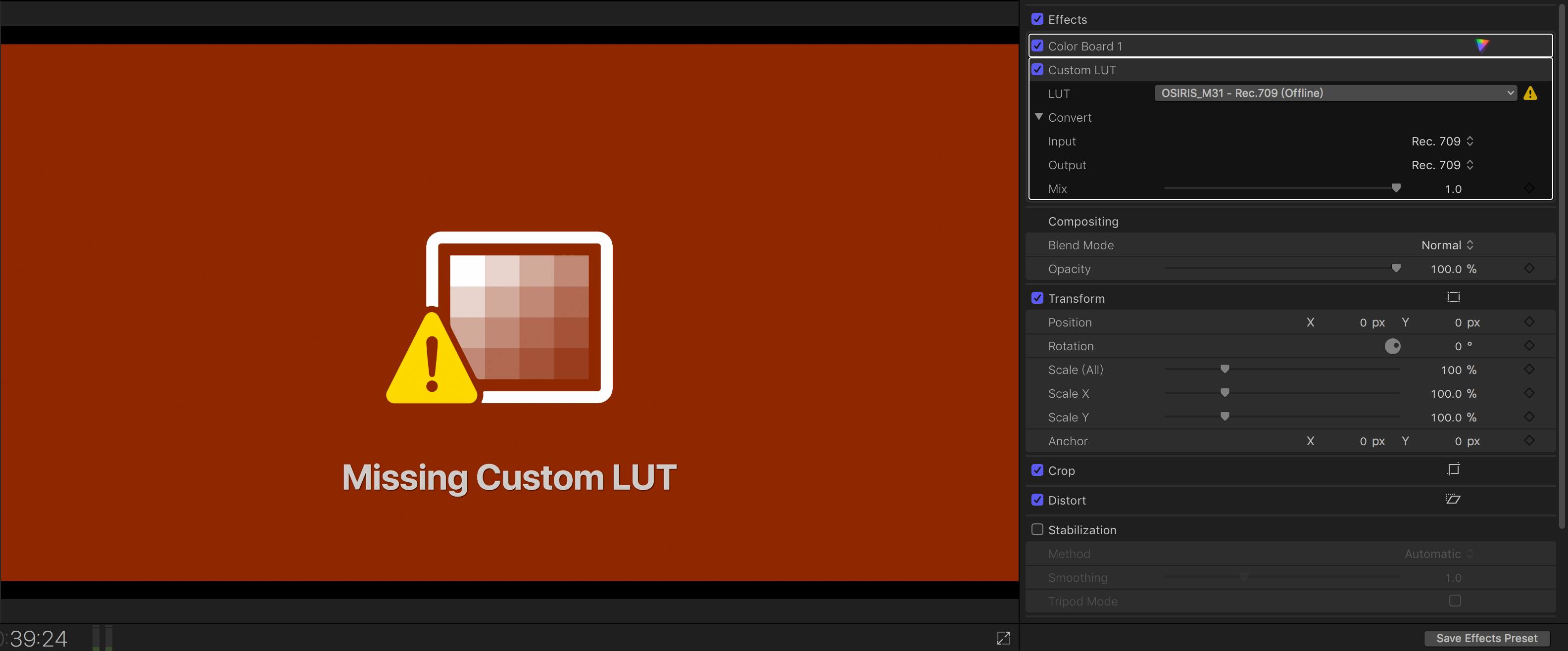Click the audio meter bars beside timecode
The height and width of the screenshot is (651, 1568).
[102, 638]
